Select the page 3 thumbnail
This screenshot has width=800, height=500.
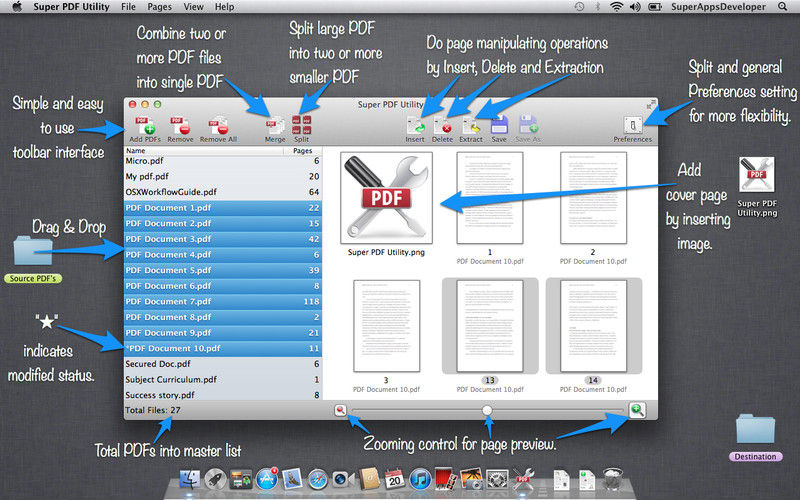pyautogui.click(x=386, y=326)
